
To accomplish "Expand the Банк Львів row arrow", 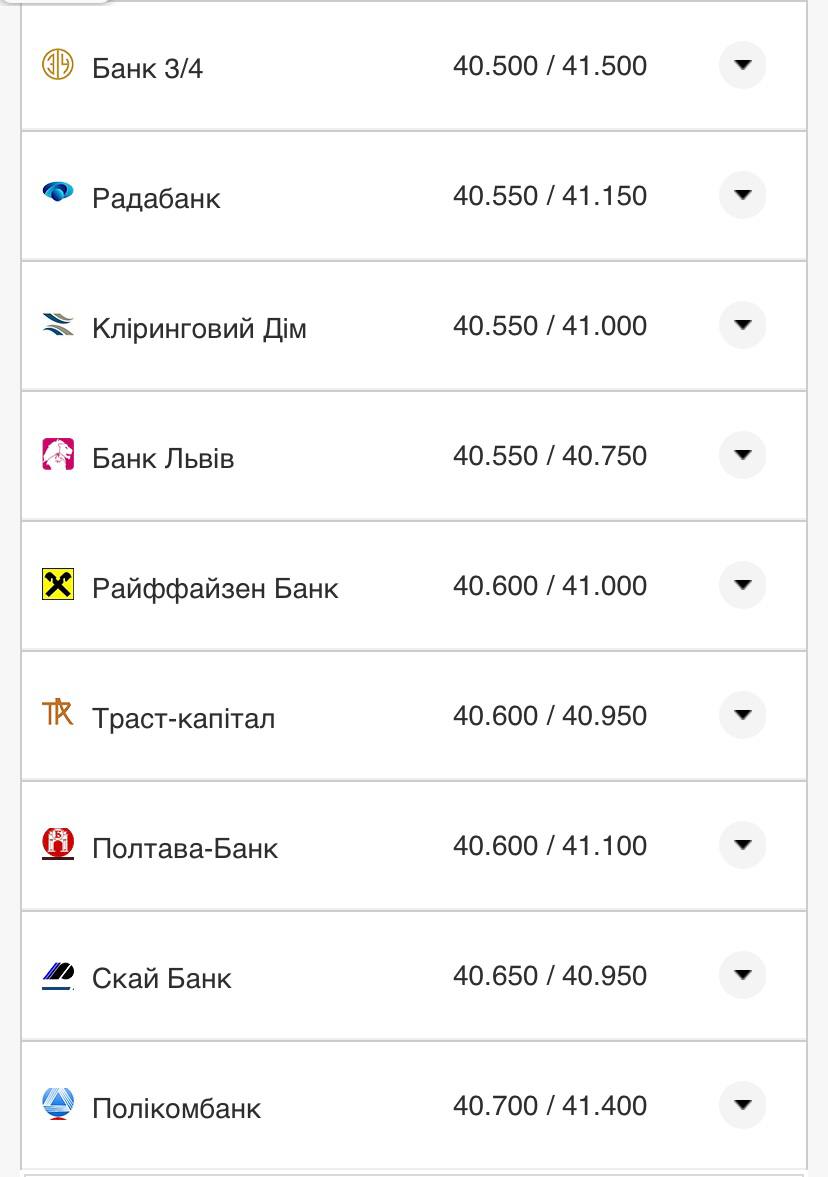I will click(742, 456).
